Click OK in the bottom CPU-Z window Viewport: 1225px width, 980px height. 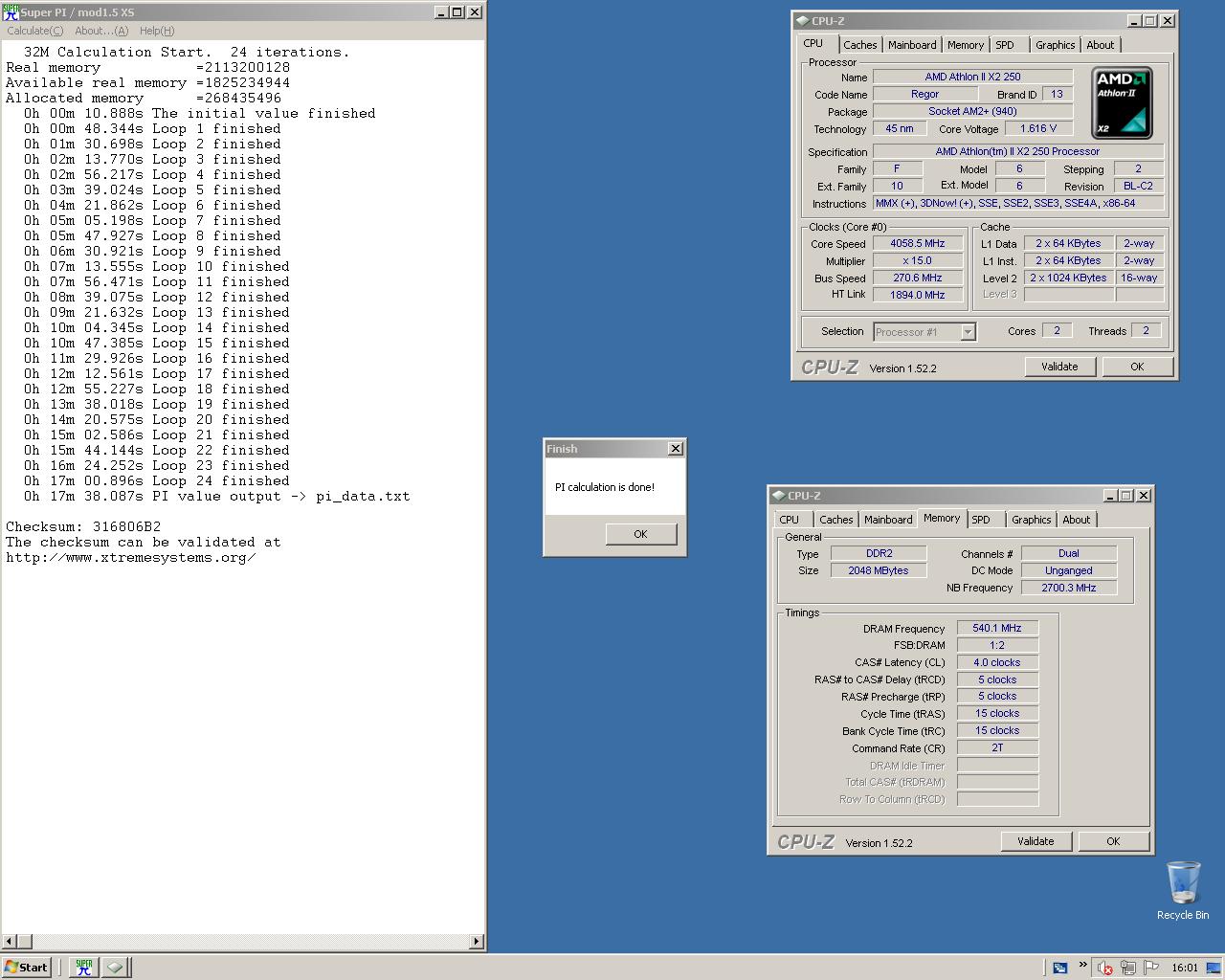pyautogui.click(x=1113, y=841)
